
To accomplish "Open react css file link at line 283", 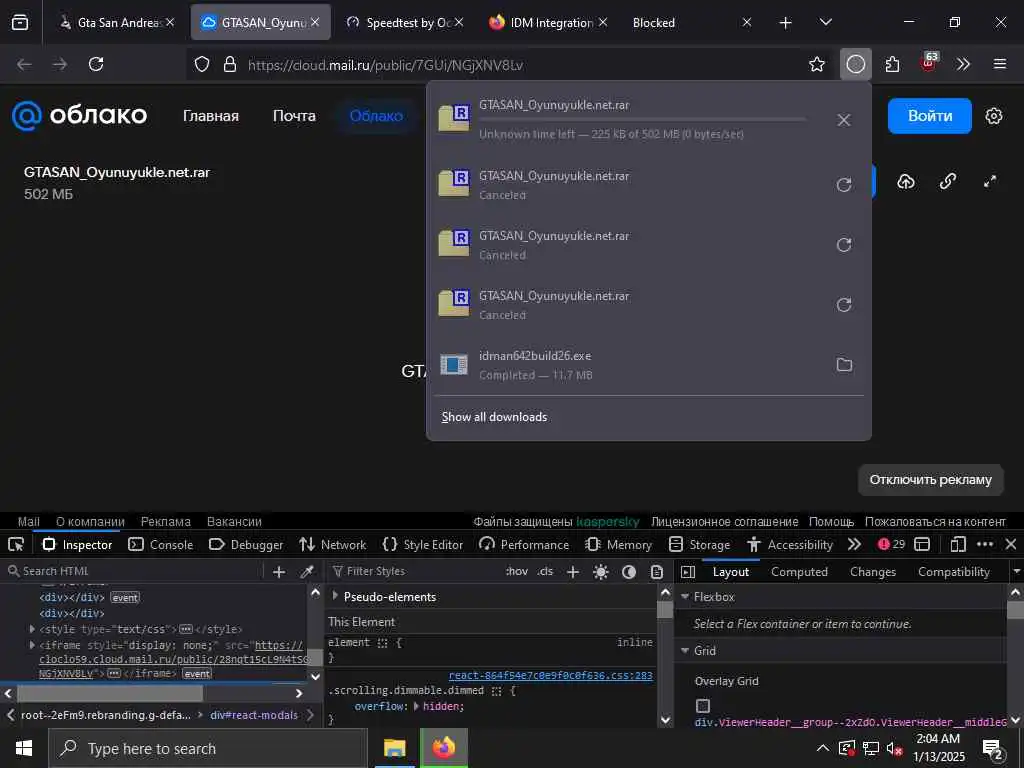I will (x=551, y=676).
